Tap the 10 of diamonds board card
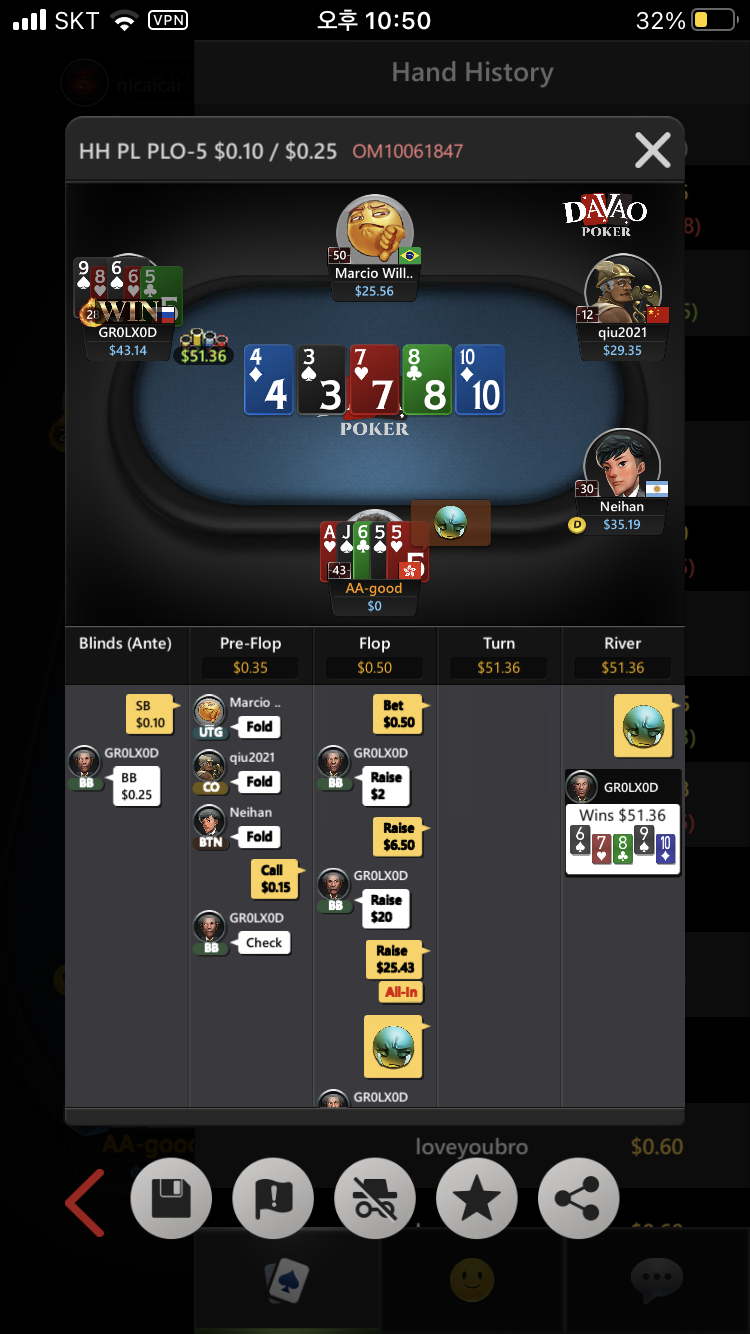Image resolution: width=750 pixels, height=1334 pixels. [480, 380]
